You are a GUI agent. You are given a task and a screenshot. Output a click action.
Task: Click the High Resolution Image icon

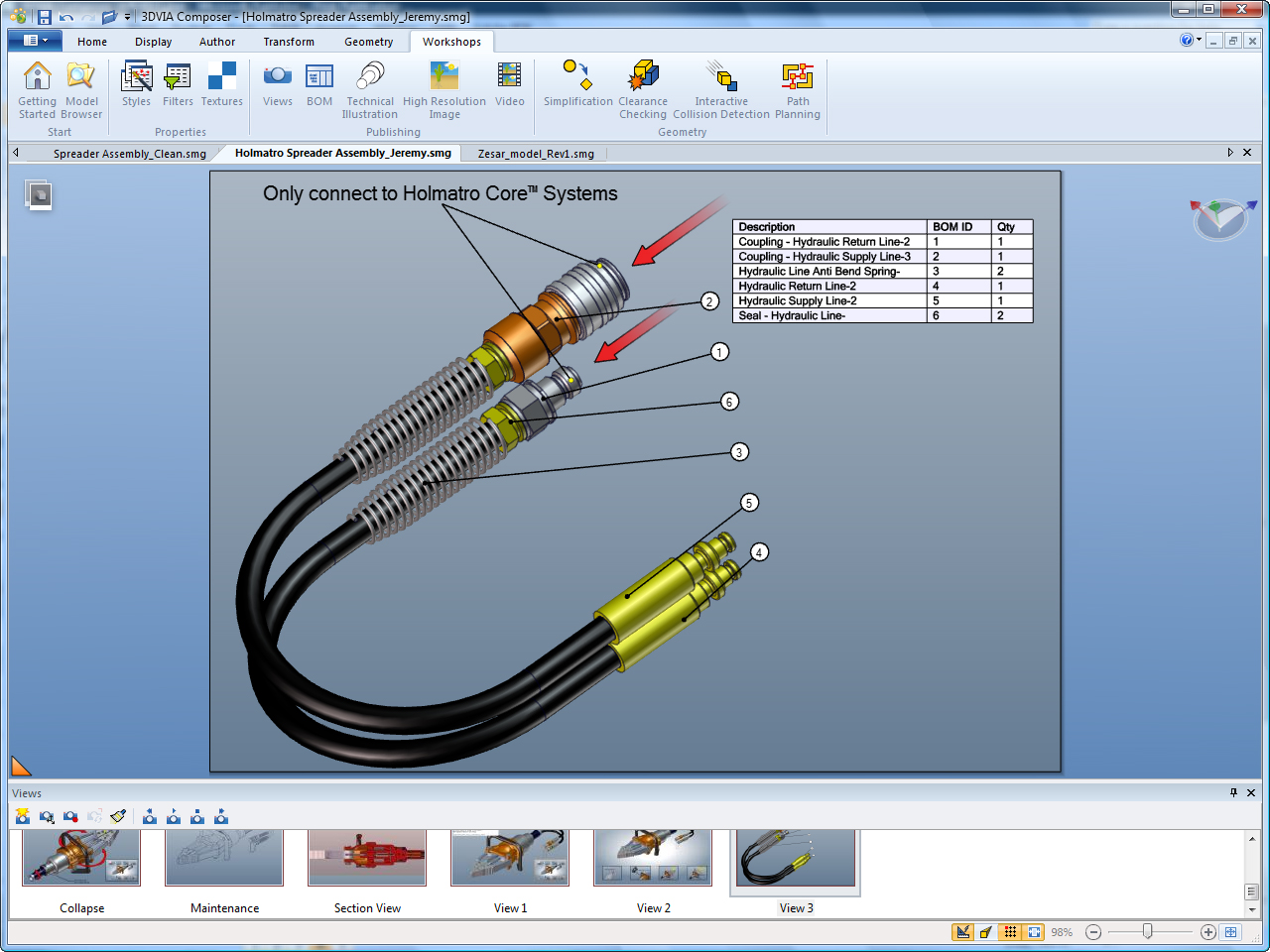(x=444, y=89)
